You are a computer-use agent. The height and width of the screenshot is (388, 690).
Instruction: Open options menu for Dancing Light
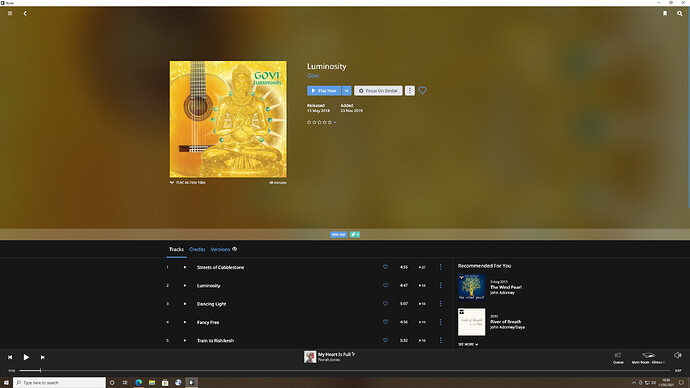tap(440, 304)
